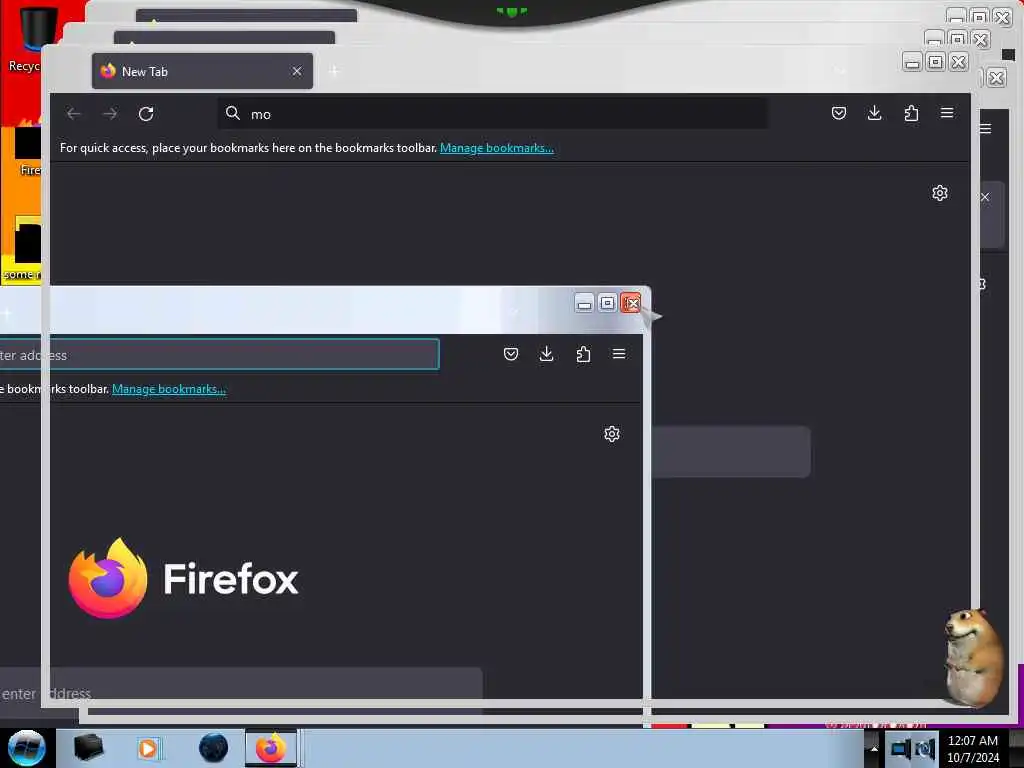The height and width of the screenshot is (768, 1024).
Task: Click the Firefox logo in small window
Action: (x=108, y=579)
